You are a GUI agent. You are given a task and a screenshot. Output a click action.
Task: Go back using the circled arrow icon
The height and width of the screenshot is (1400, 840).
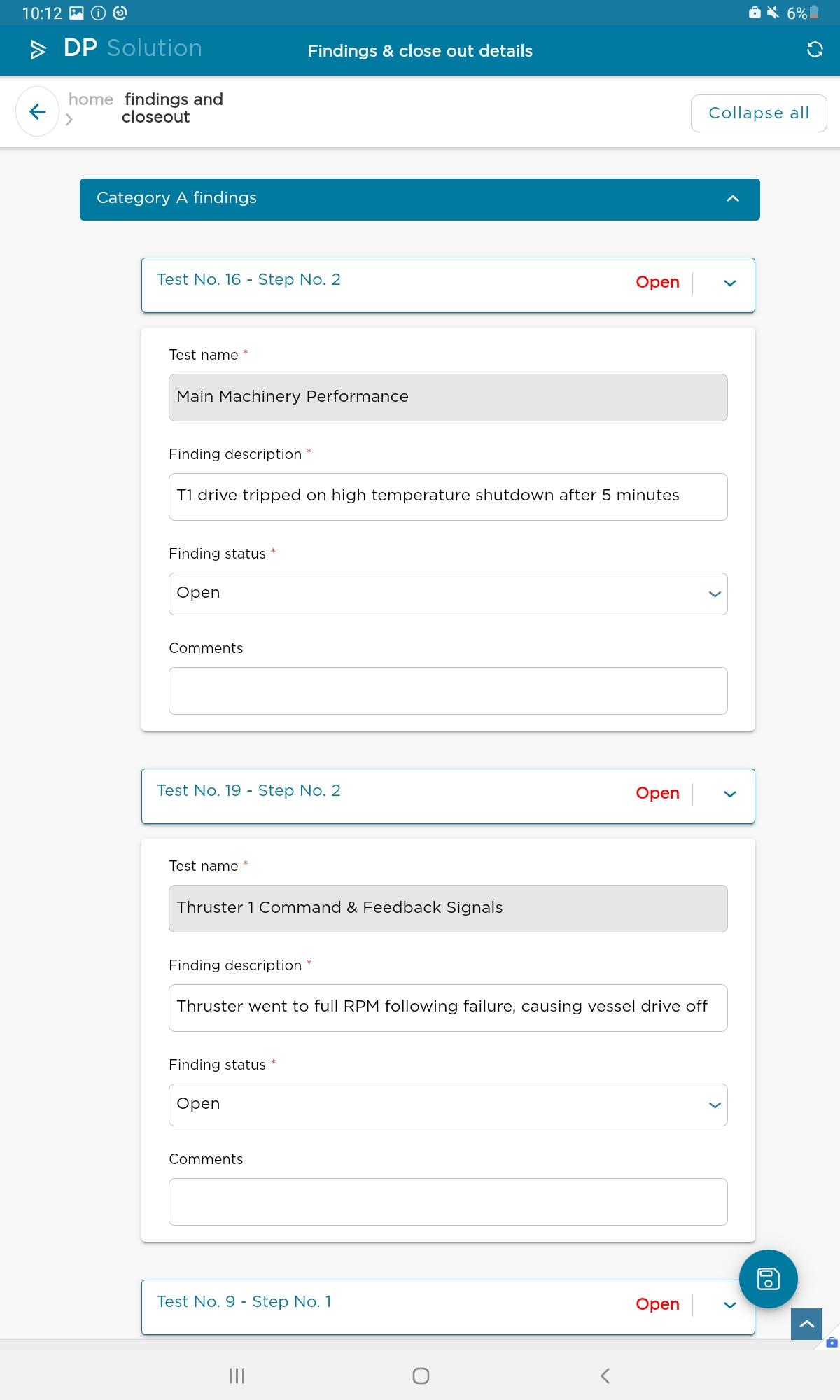[37, 111]
